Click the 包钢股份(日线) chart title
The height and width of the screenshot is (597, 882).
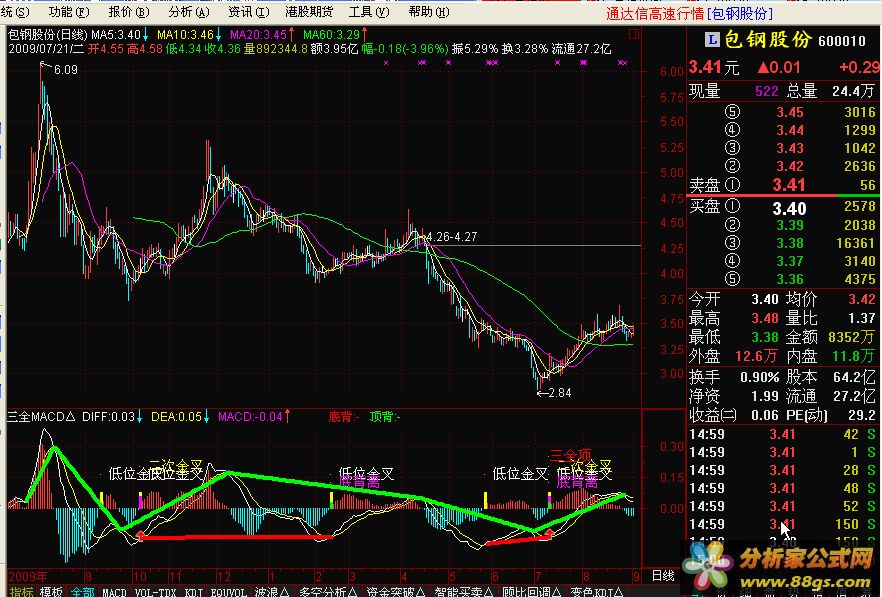pyautogui.click(x=47, y=35)
